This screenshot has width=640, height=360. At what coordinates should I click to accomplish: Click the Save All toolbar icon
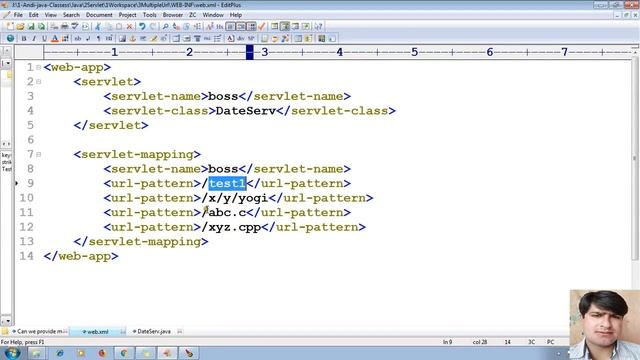point(41,26)
